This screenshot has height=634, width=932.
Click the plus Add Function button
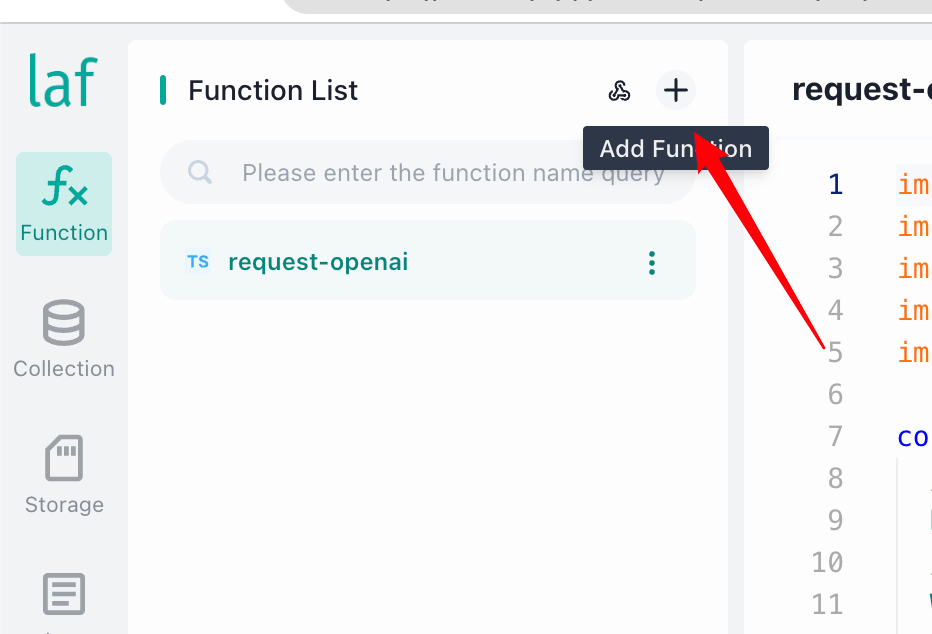(x=676, y=90)
